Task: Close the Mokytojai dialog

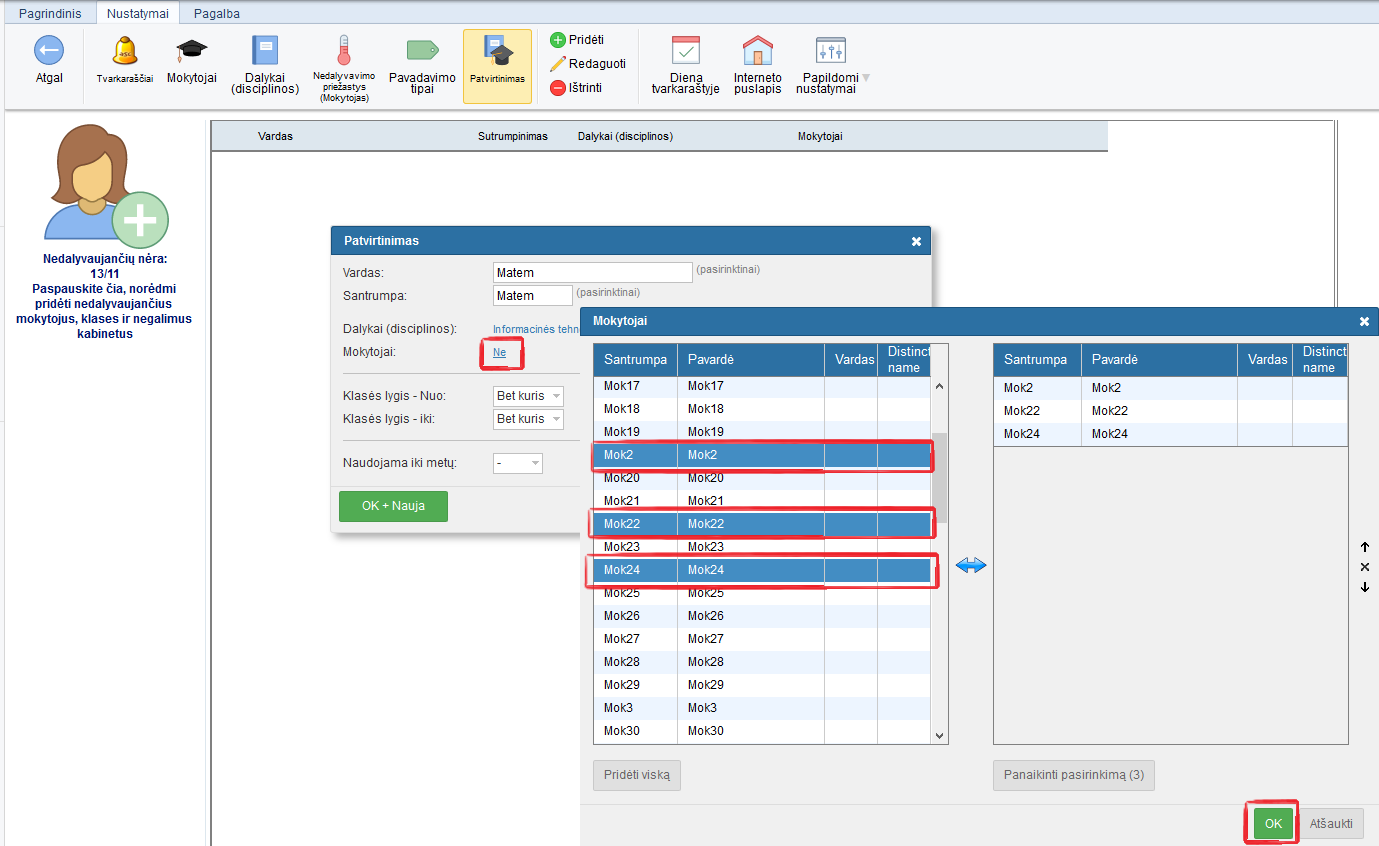Action: click(1364, 322)
